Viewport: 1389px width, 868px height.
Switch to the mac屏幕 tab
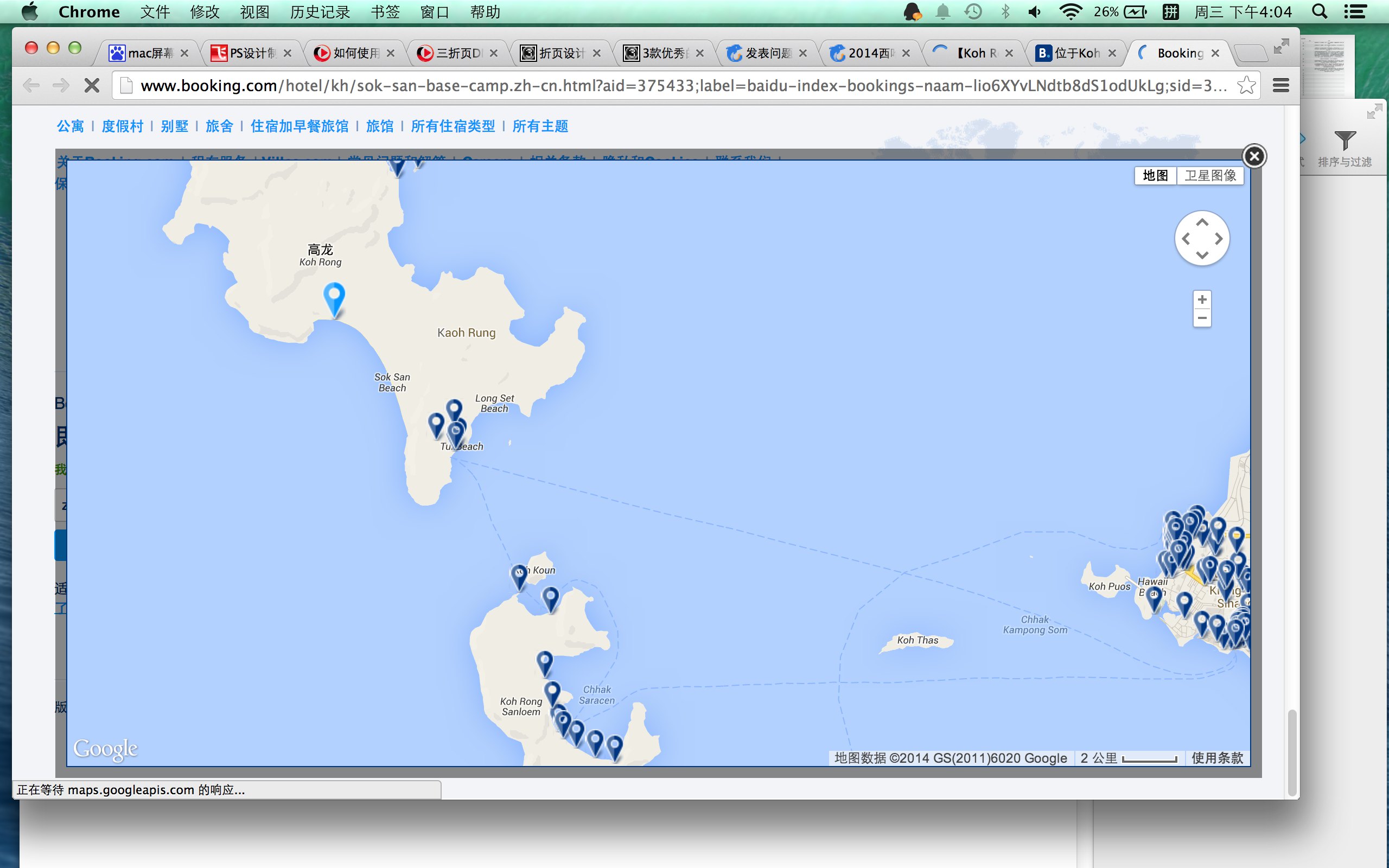(149, 53)
